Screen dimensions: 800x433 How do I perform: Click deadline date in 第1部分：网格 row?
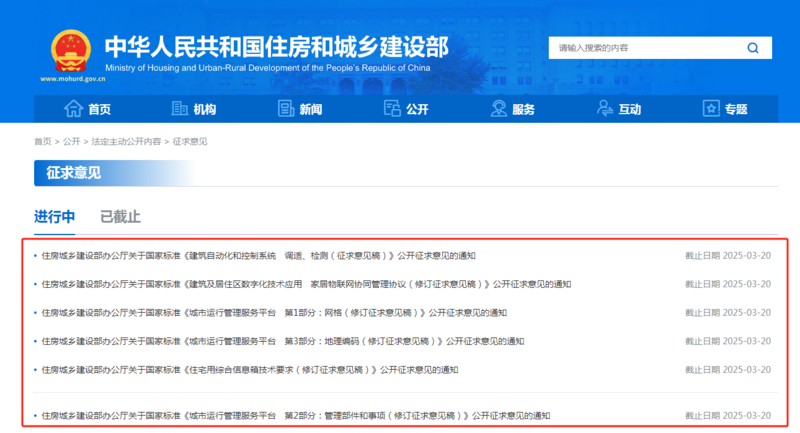pos(728,313)
